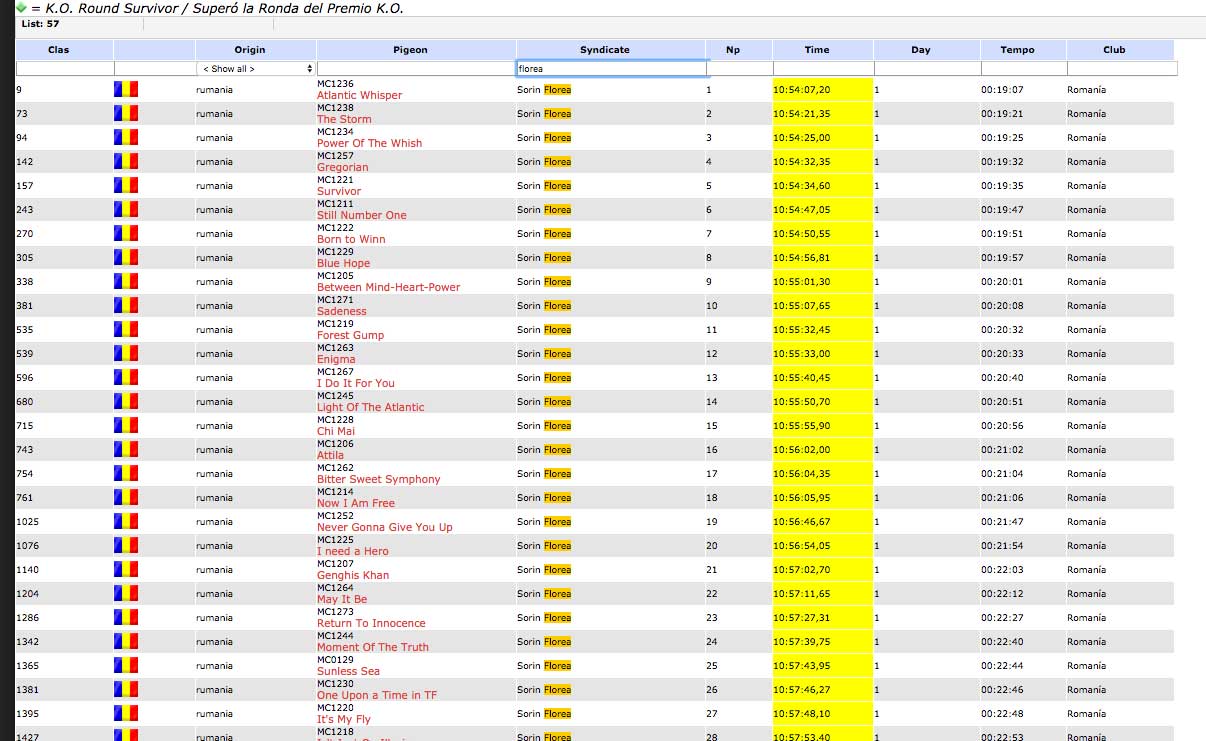Sort by the Pigeon column header
This screenshot has width=1206, height=741.
point(410,49)
